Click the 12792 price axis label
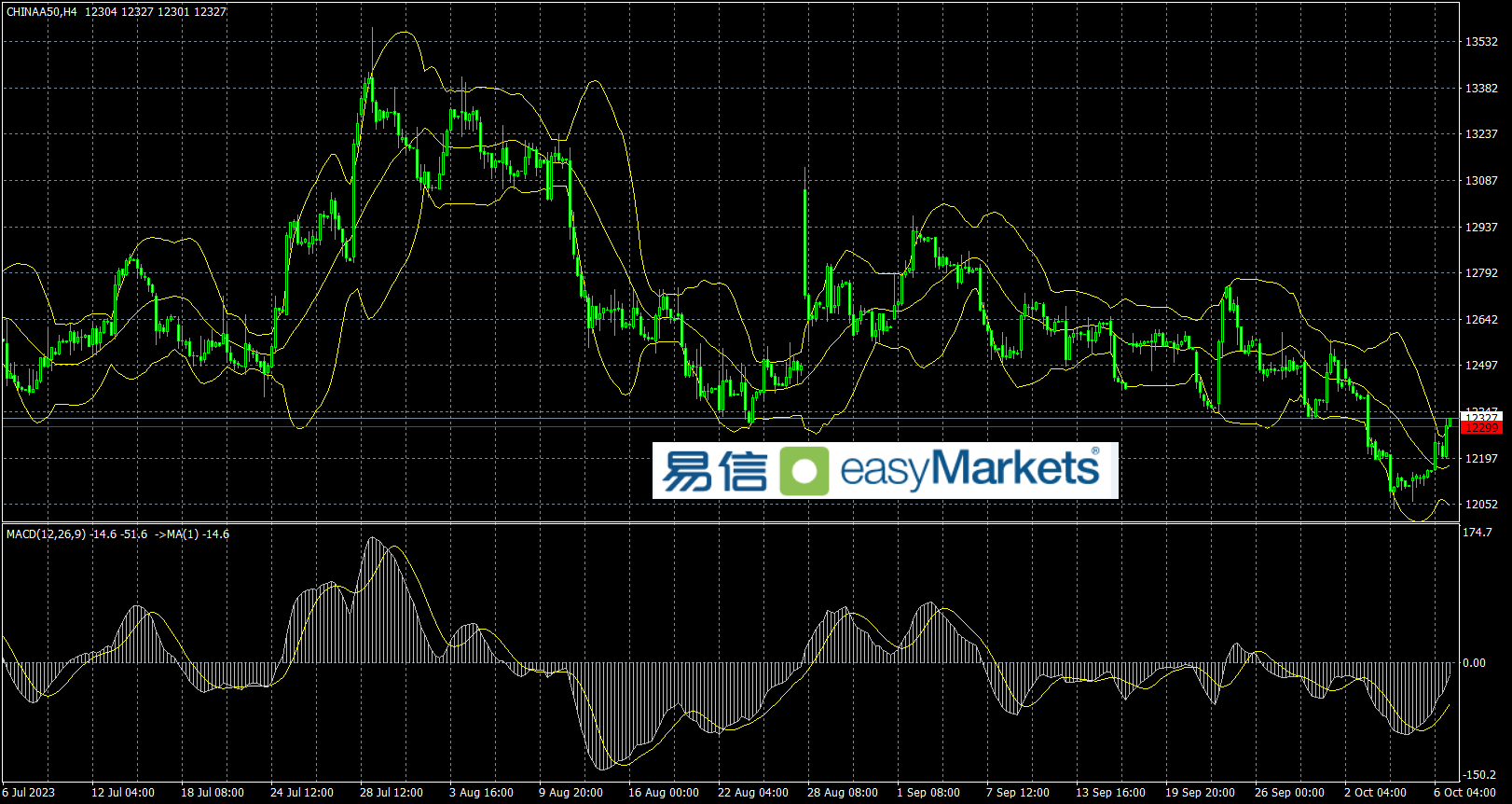The height and width of the screenshot is (804, 1512). tap(1481, 274)
